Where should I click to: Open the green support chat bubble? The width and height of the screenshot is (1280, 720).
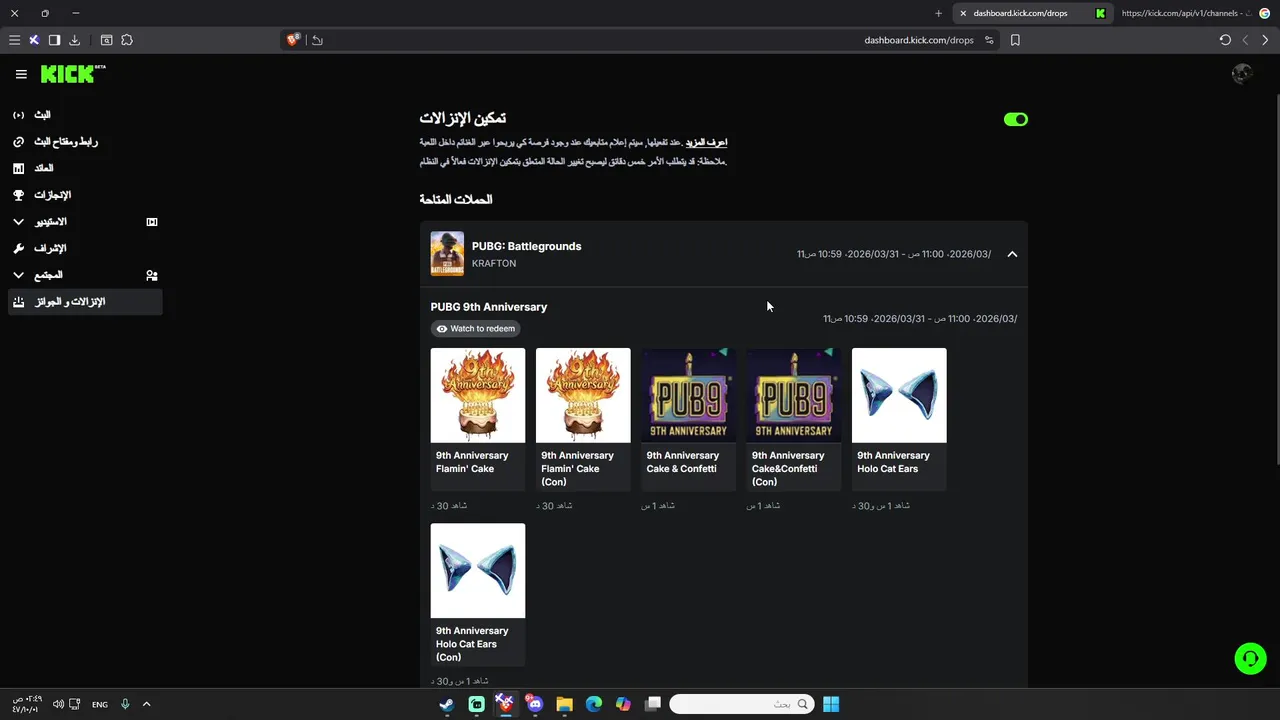(1250, 658)
